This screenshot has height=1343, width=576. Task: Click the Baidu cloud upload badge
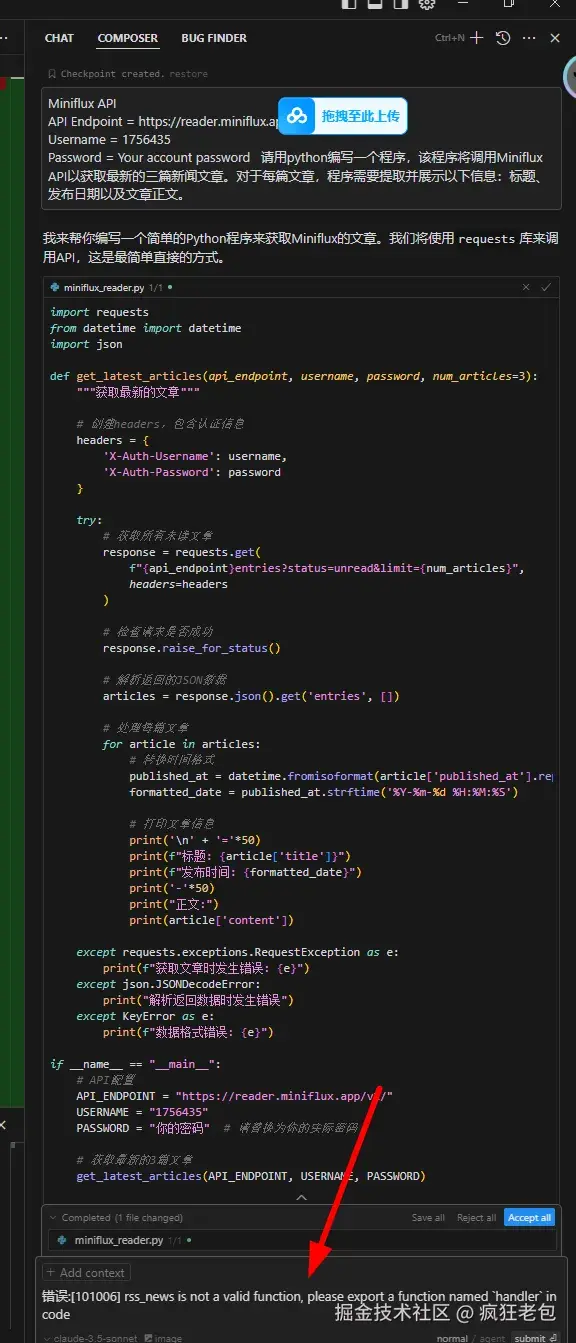(x=342, y=116)
